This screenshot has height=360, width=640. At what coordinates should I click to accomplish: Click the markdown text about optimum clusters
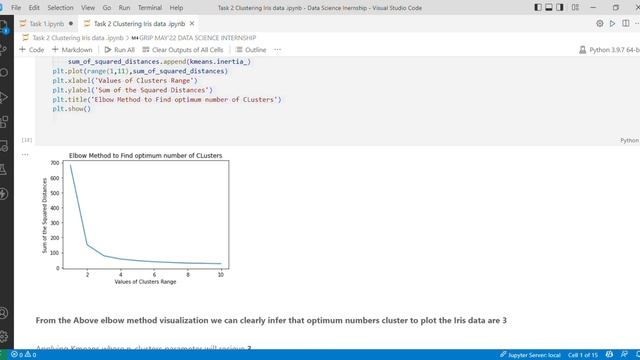coord(271,320)
